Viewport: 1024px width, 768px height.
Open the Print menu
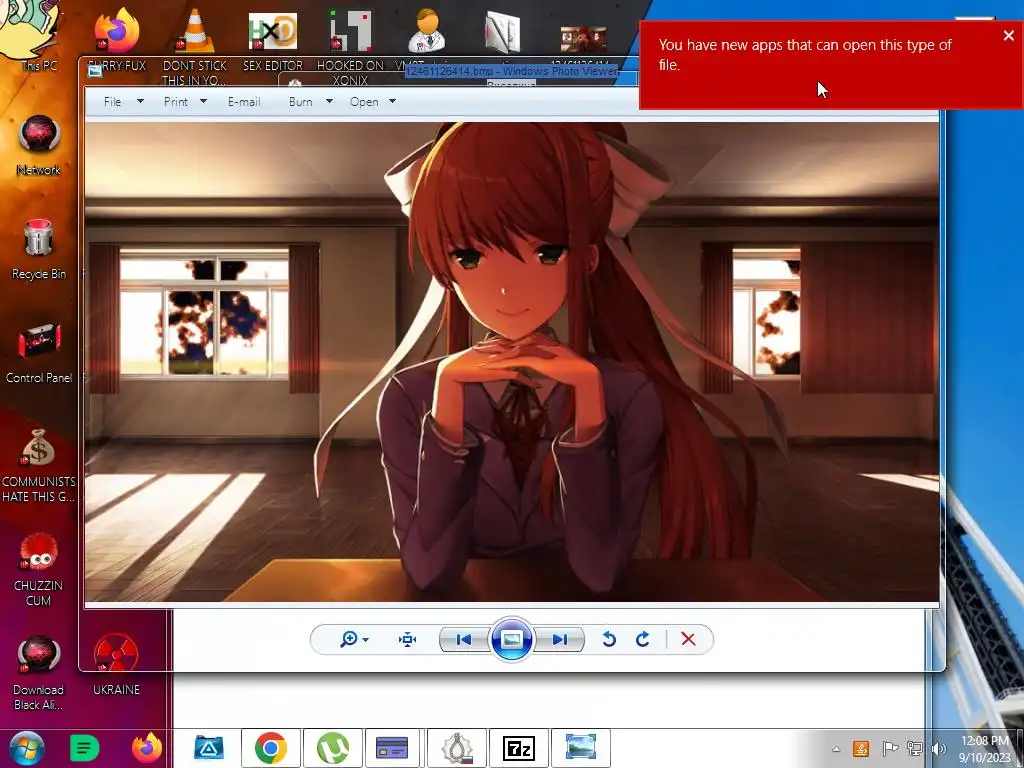coord(176,102)
